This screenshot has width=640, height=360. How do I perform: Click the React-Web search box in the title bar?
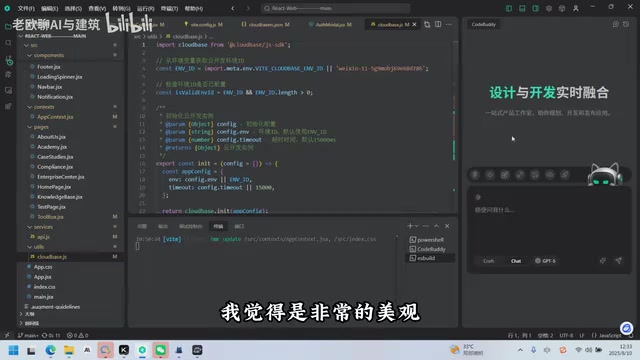[336, 8]
